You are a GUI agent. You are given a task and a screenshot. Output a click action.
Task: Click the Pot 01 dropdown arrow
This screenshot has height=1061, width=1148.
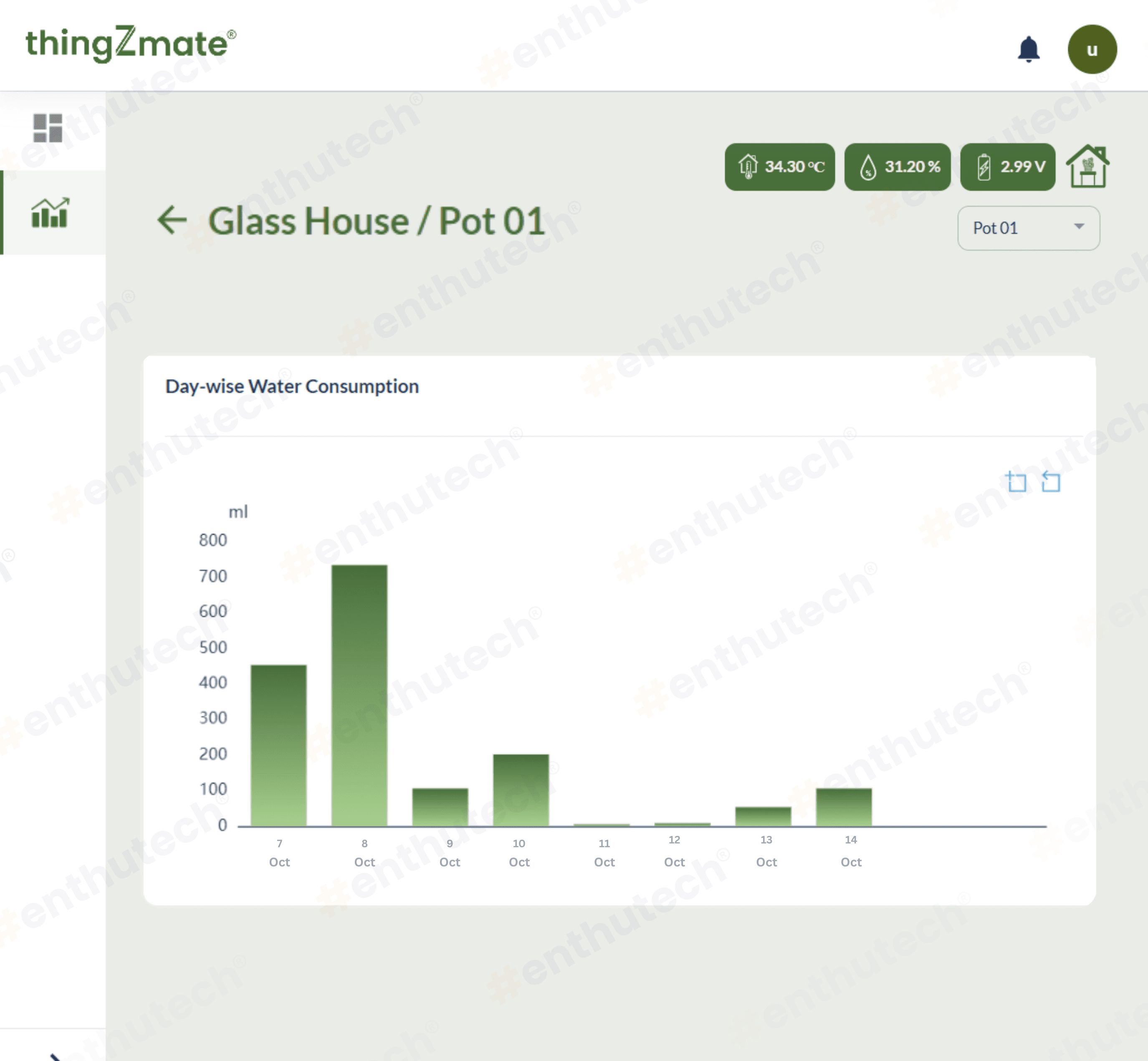point(1079,227)
